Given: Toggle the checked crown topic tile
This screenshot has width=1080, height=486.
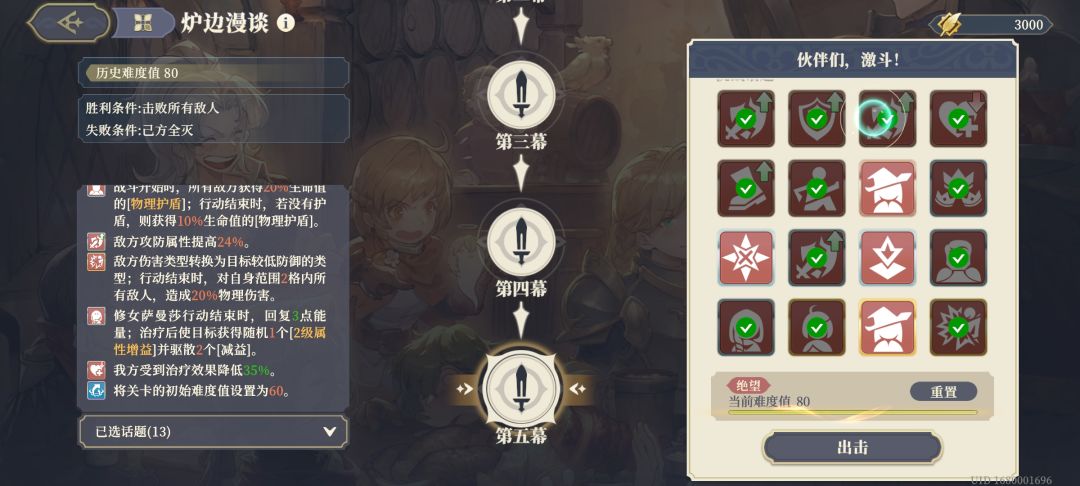Looking at the screenshot, I should 958,188.
